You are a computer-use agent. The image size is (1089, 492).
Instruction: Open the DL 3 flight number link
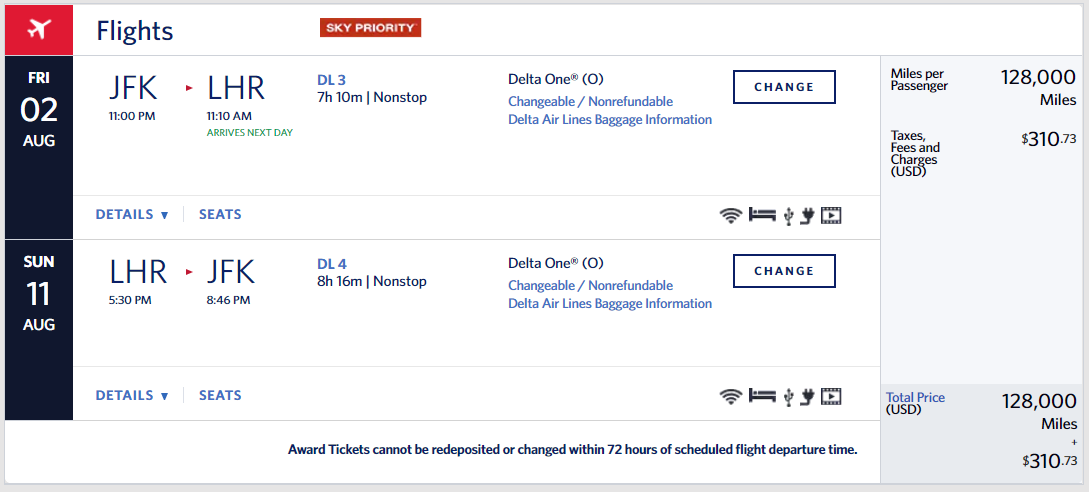tap(332, 80)
